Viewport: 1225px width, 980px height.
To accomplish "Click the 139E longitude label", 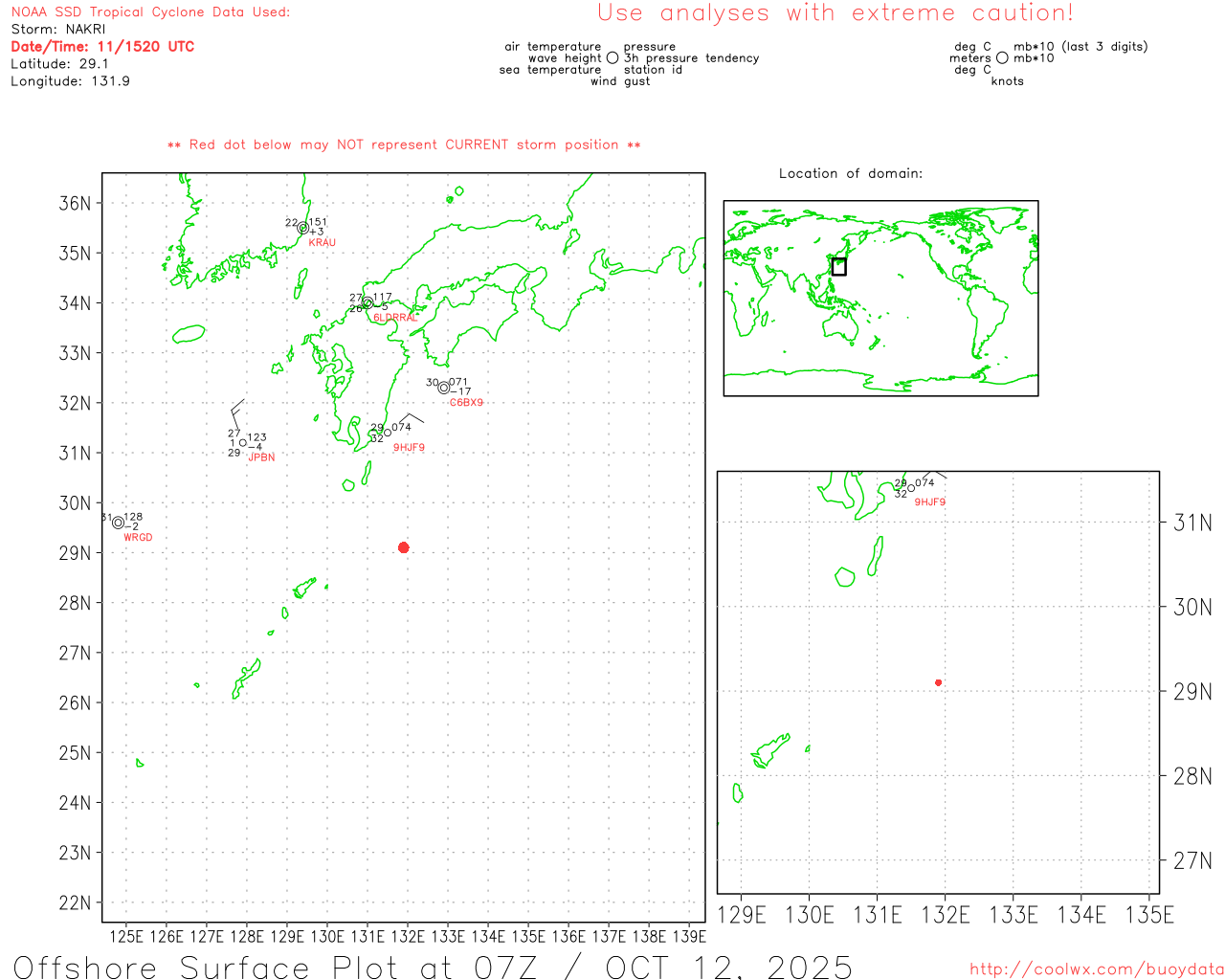I will pos(689,936).
